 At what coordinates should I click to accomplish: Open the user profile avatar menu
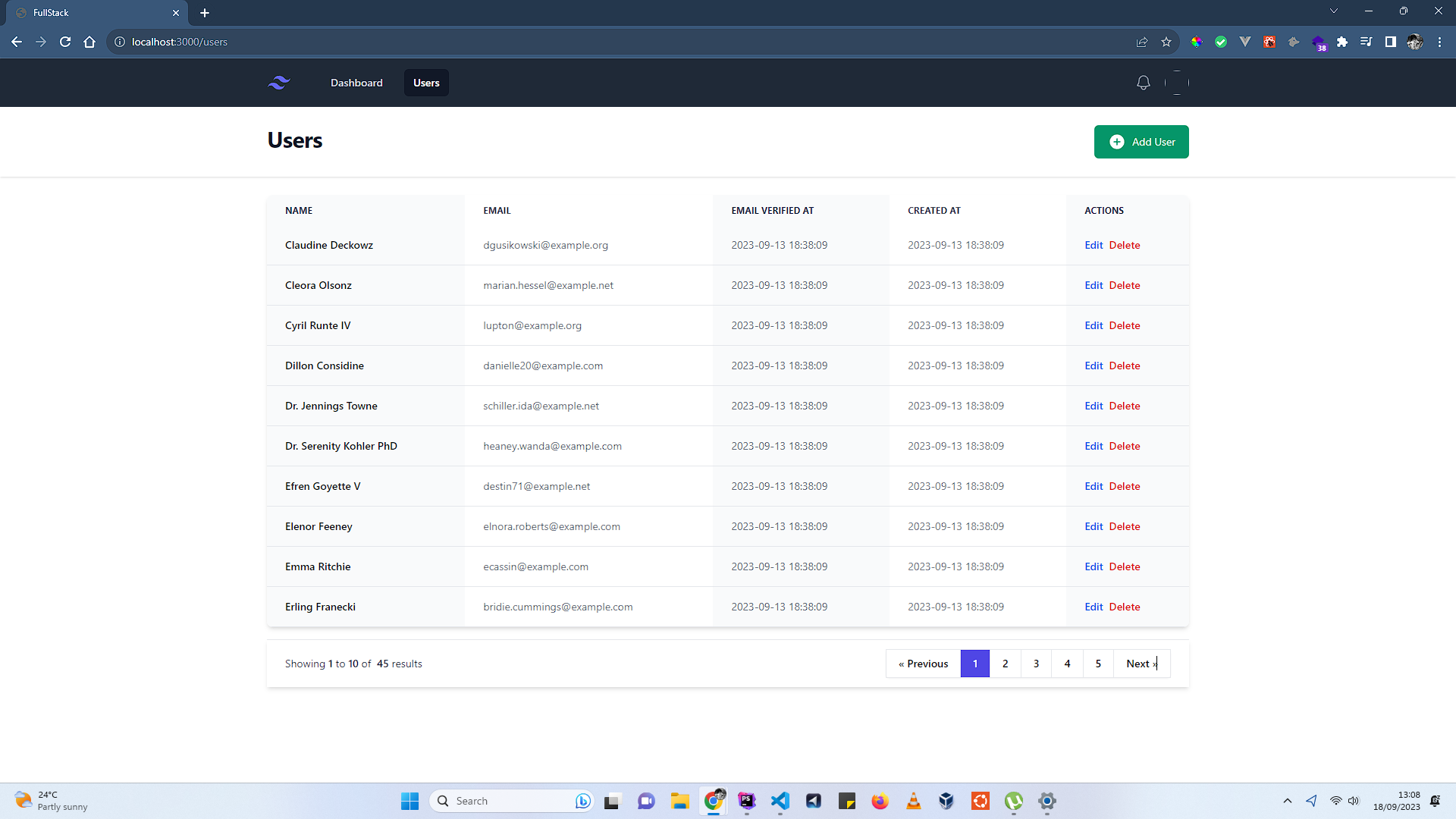point(1177,83)
